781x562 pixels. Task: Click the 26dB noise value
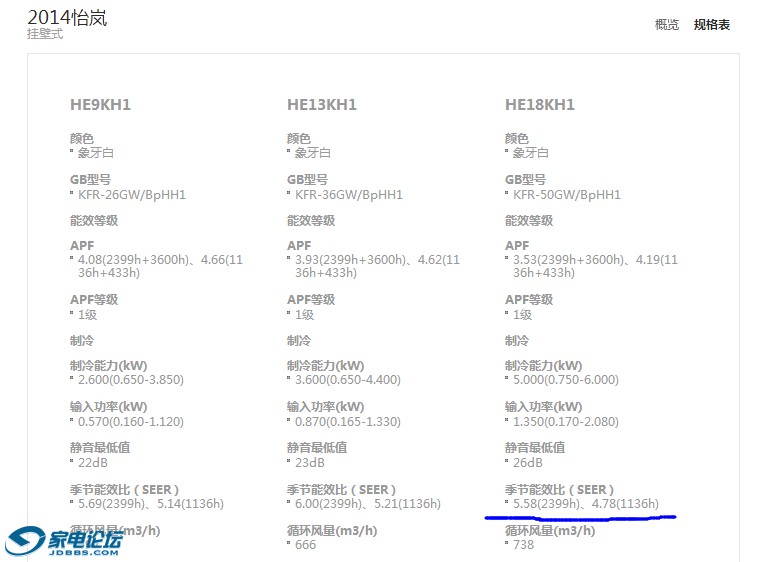528,463
